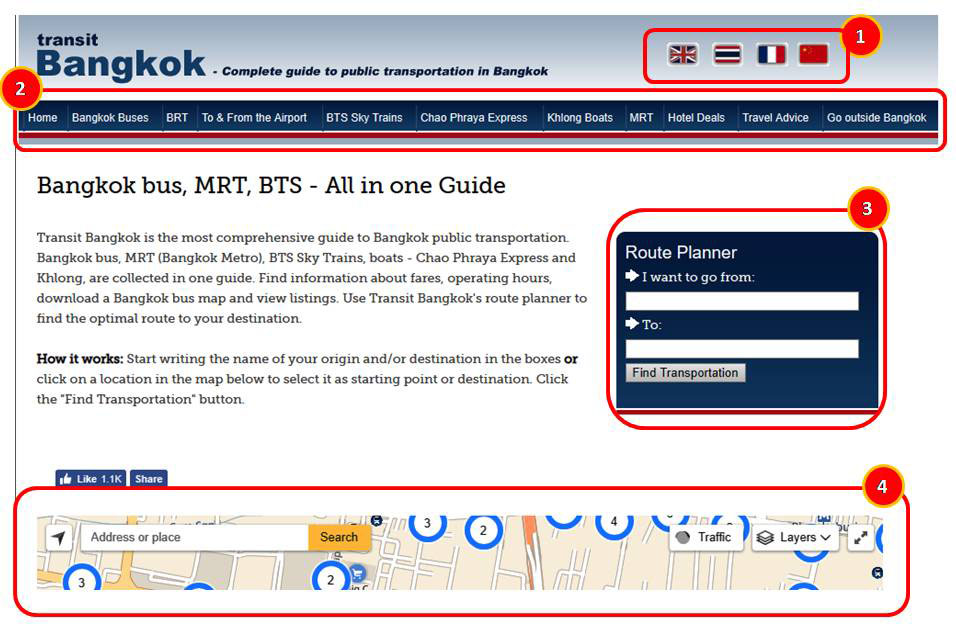This screenshot has height=633, width=956.
Task: Open To & From the Airport page
Action: [254, 118]
